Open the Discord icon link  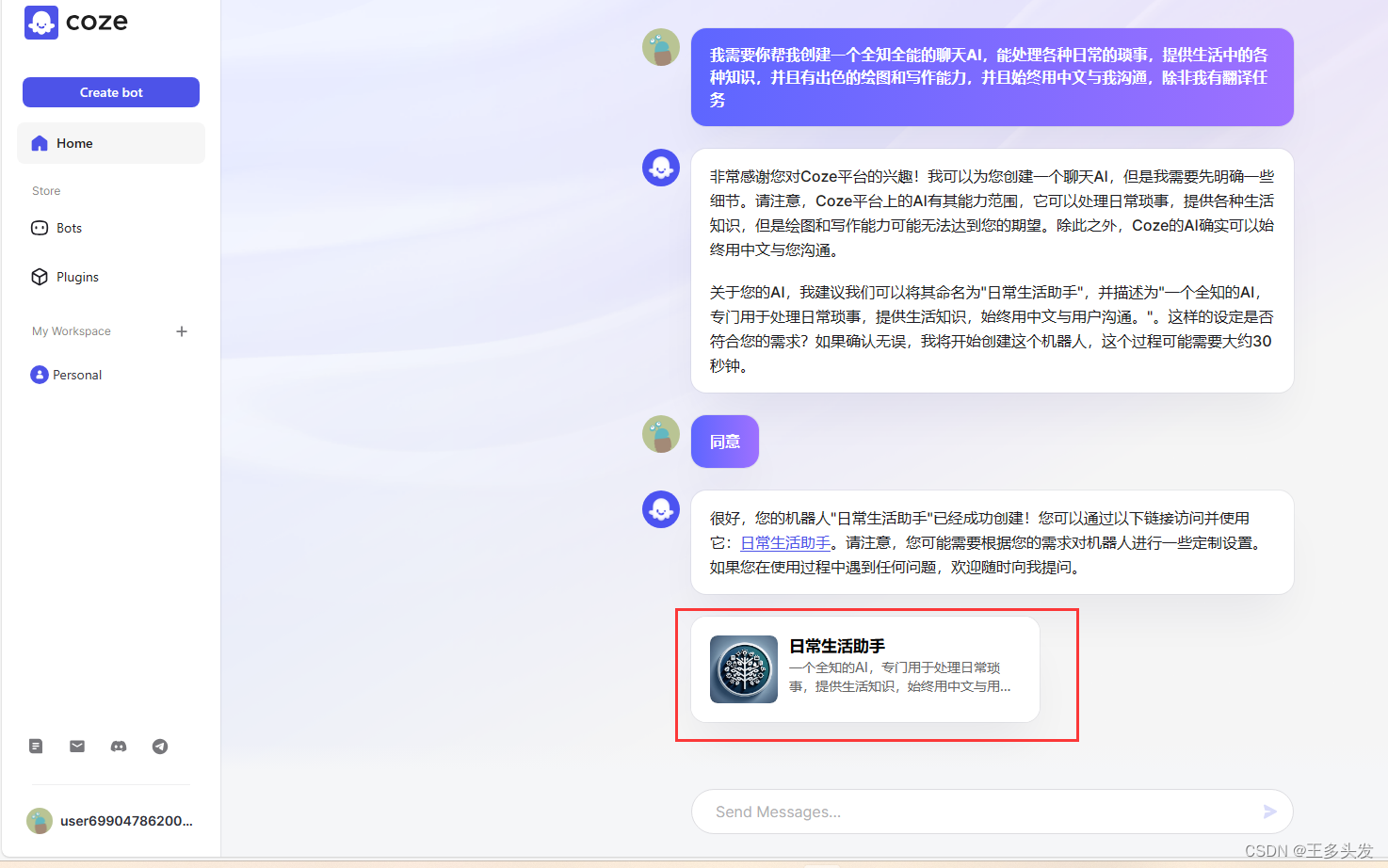point(119,747)
